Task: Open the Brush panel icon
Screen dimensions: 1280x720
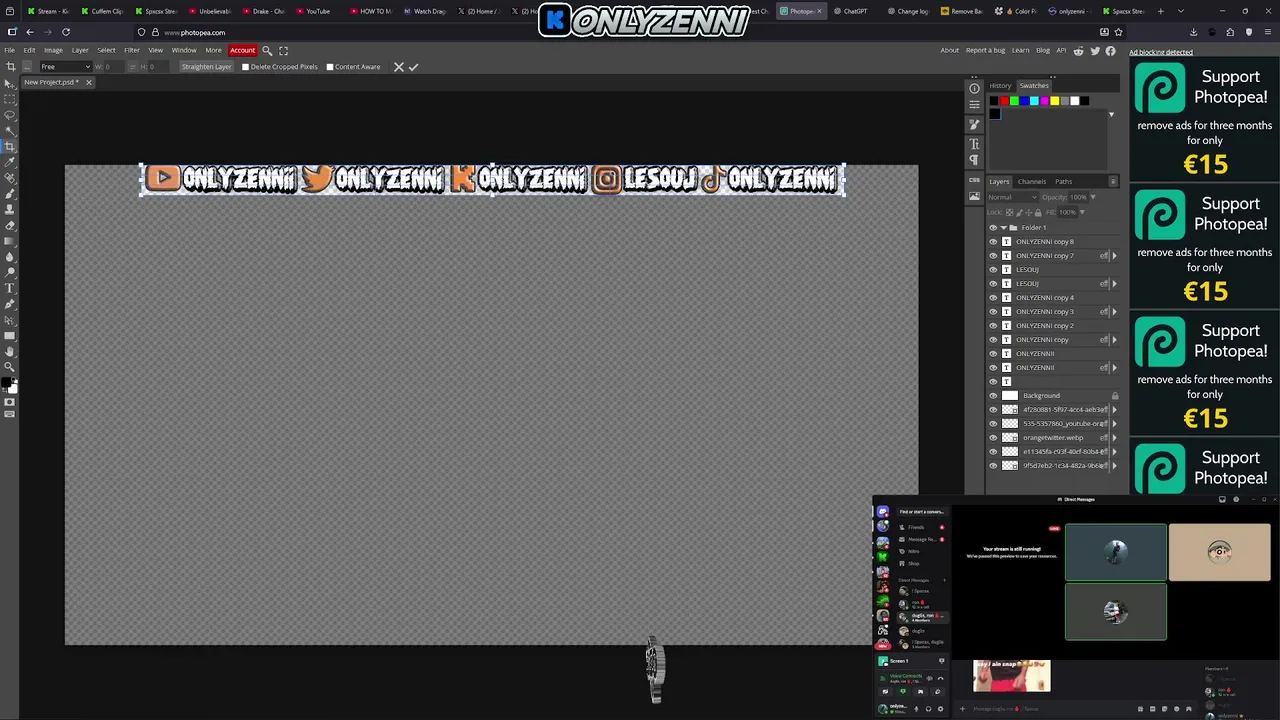Action: click(x=974, y=124)
